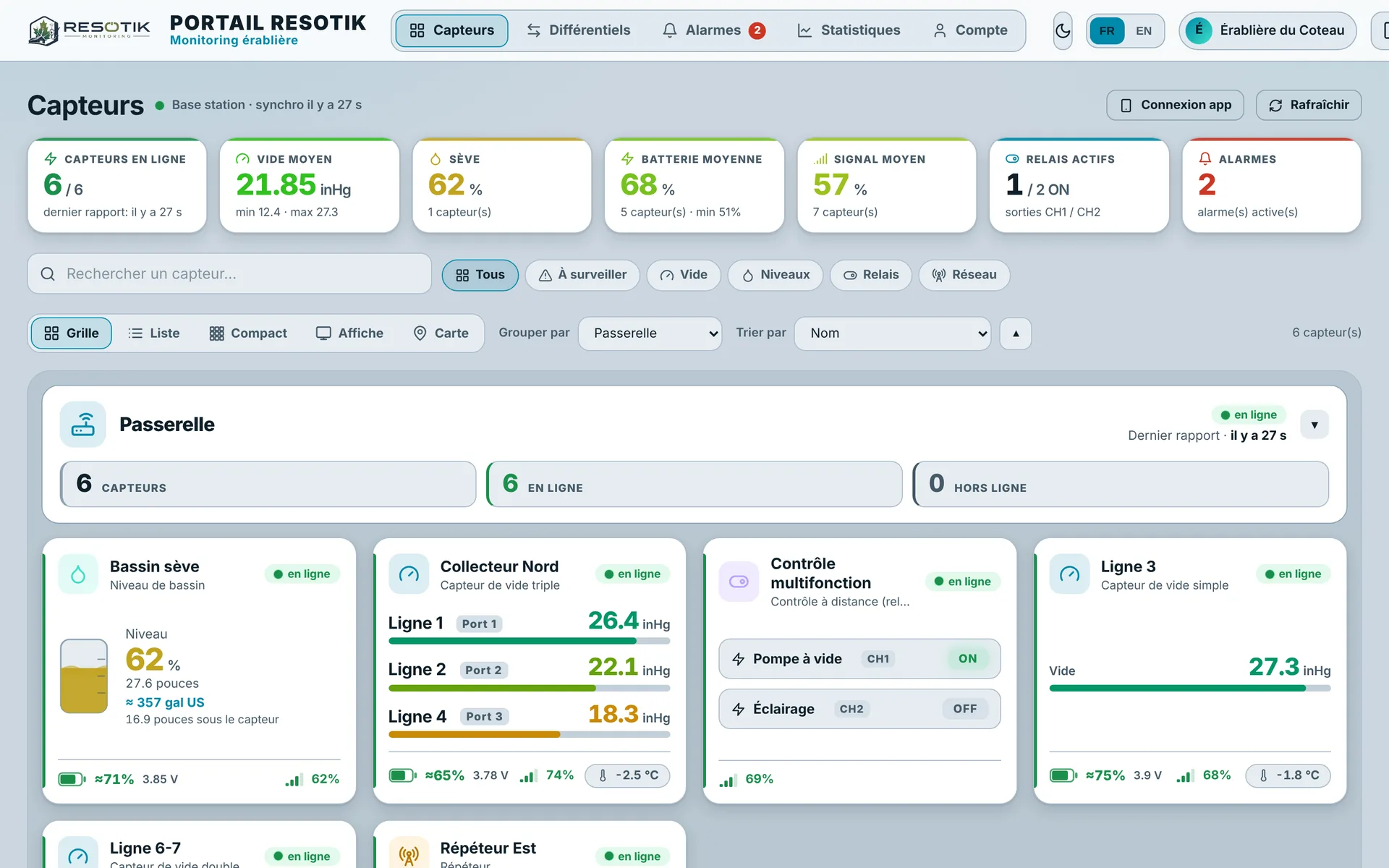Filter sensors by Niveaux

point(776,275)
